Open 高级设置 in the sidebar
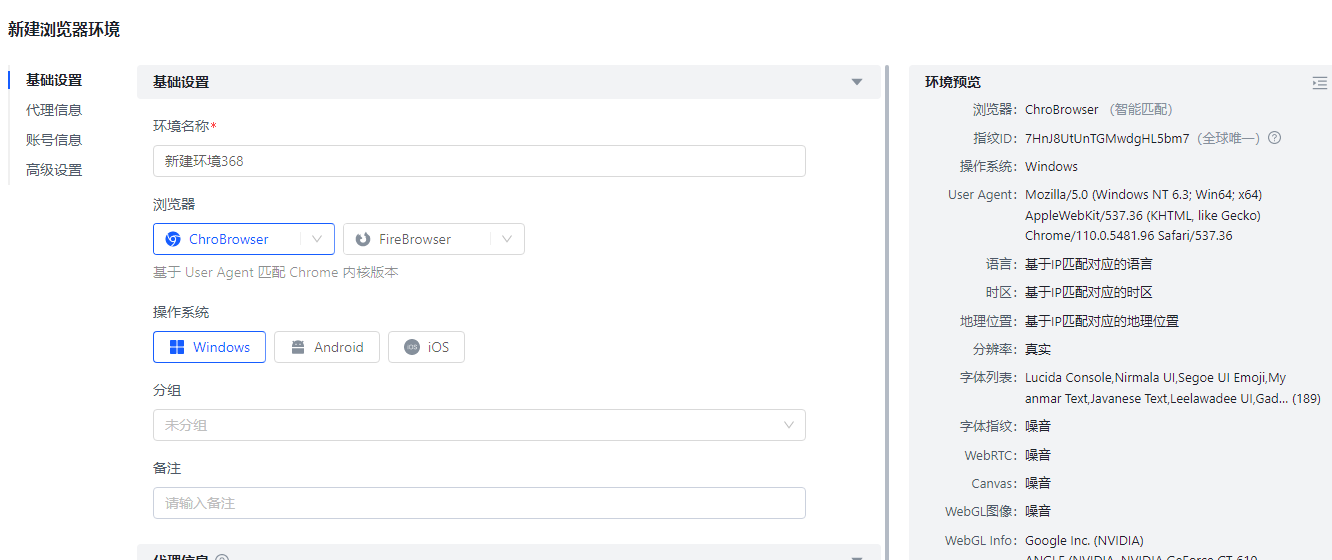 coord(54,170)
